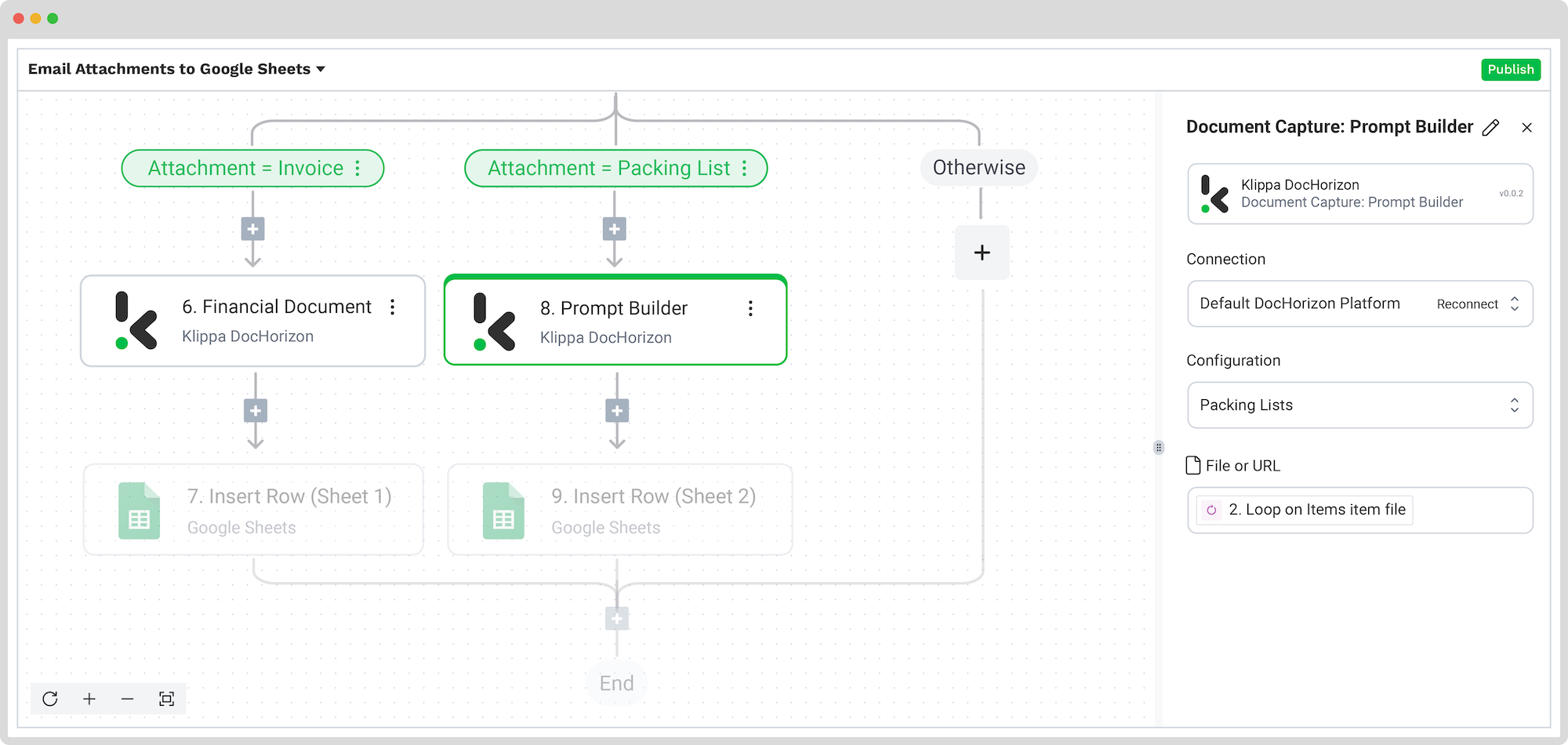Click the Klippa DocHorizon piece header card

click(1360, 194)
